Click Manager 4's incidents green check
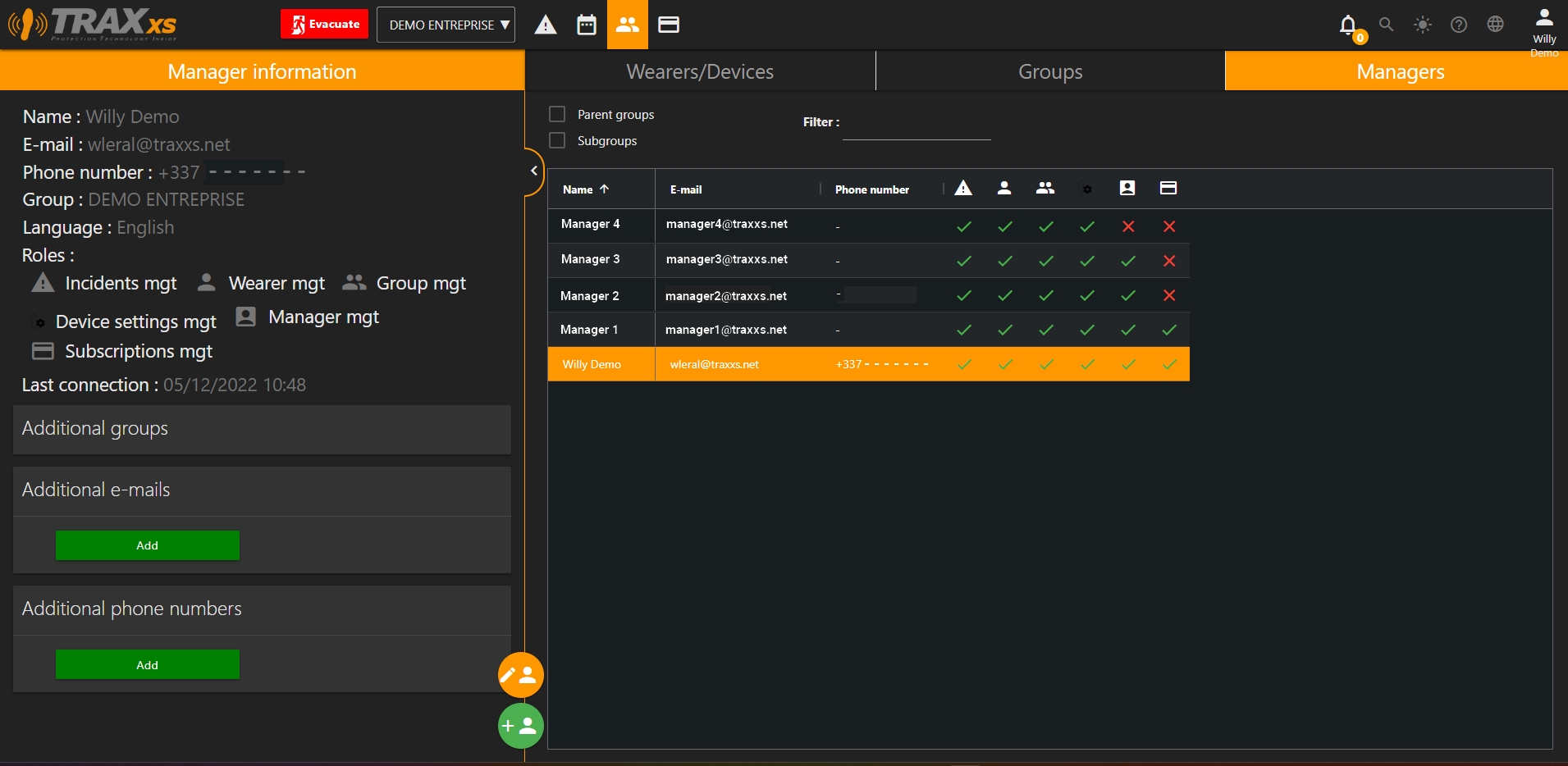 click(964, 226)
